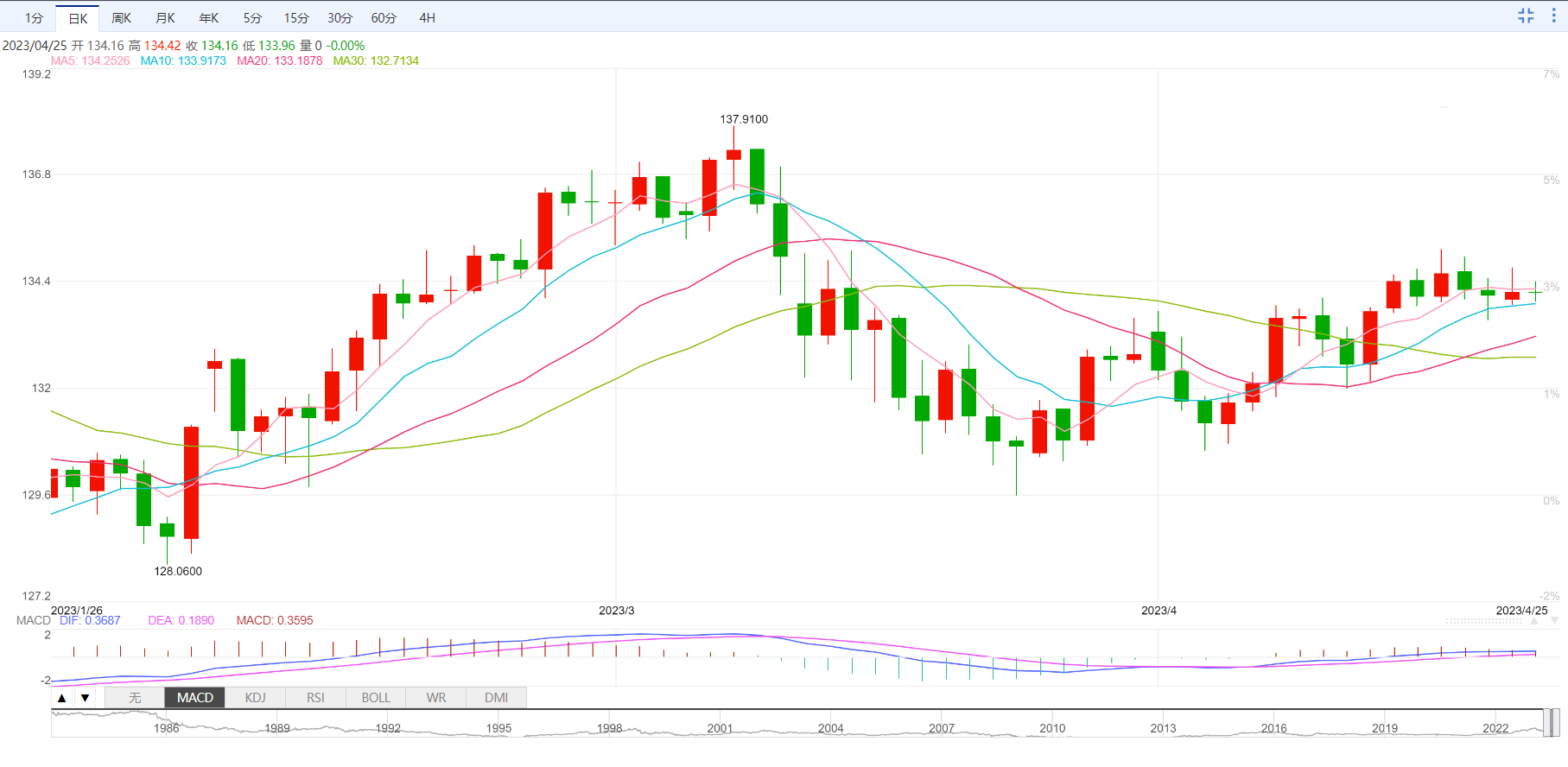Open the three-dot more options menu
The height and width of the screenshot is (767, 1568).
[1553, 16]
